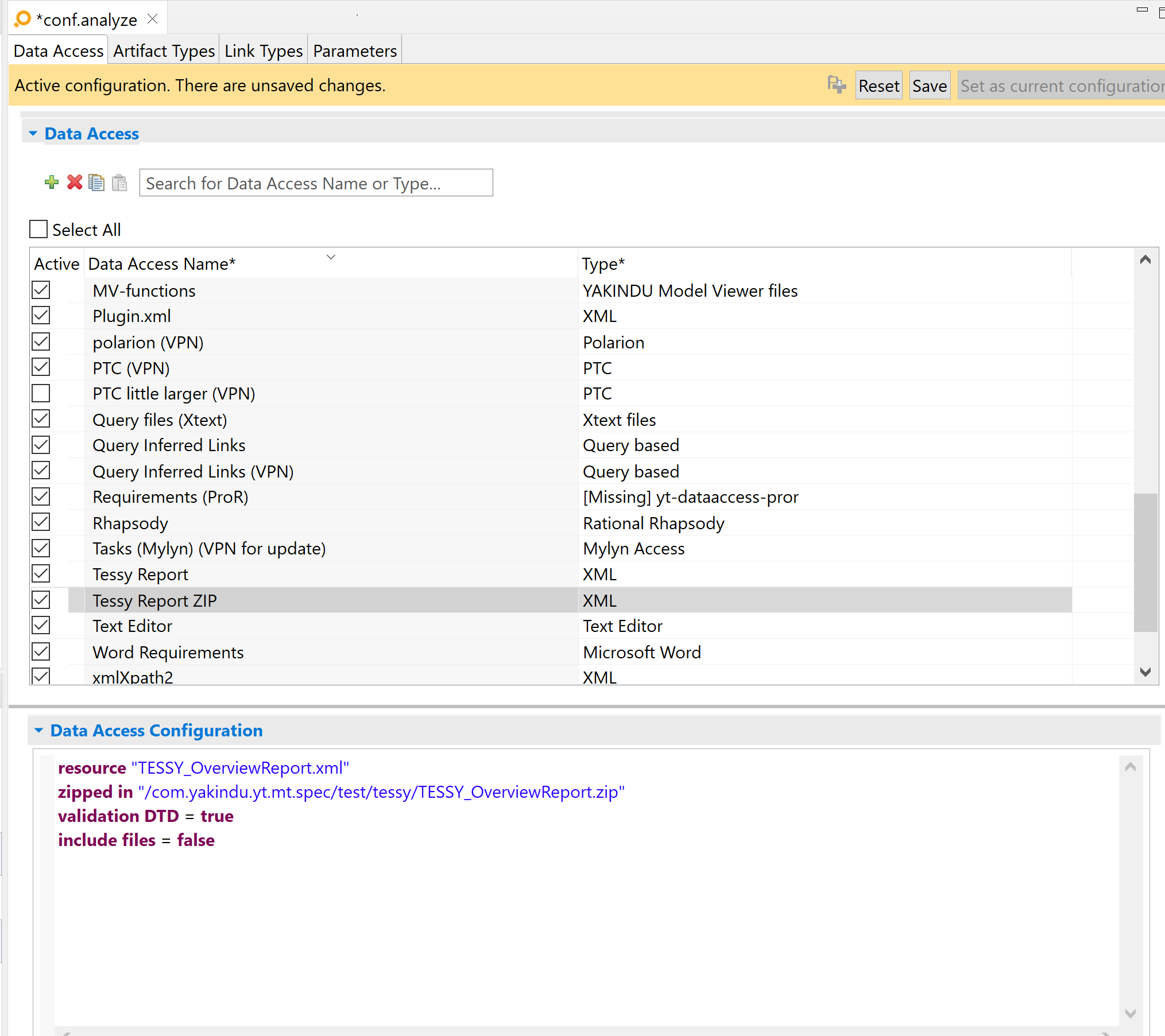Click the Type* column header
Screen dimensions: 1165x1036
click(825, 264)
